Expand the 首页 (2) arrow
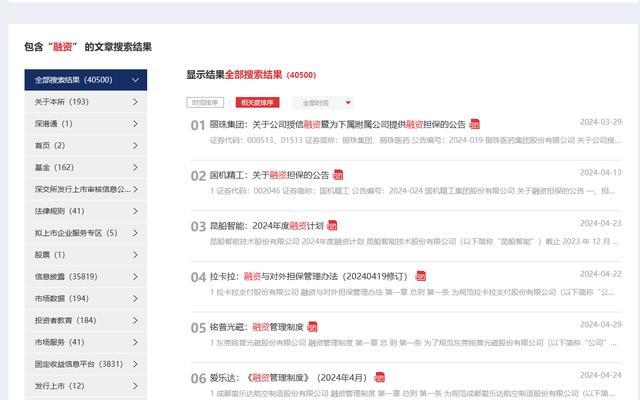Viewport: 640px width, 400px height. click(136, 145)
